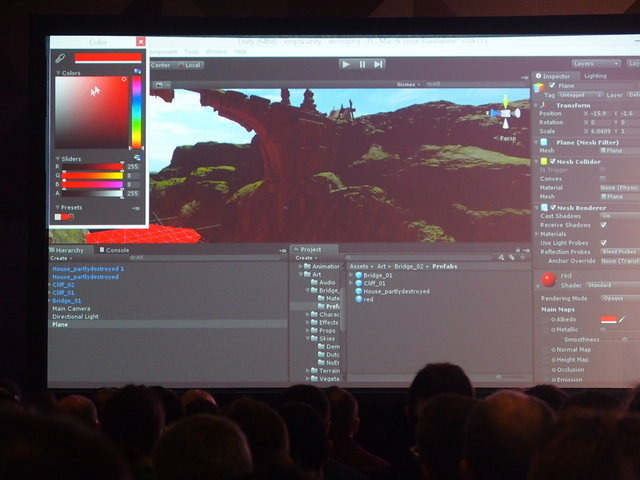The image size is (640, 480).
Task: Disable the Mesh Collider checkbox
Action: 553,161
